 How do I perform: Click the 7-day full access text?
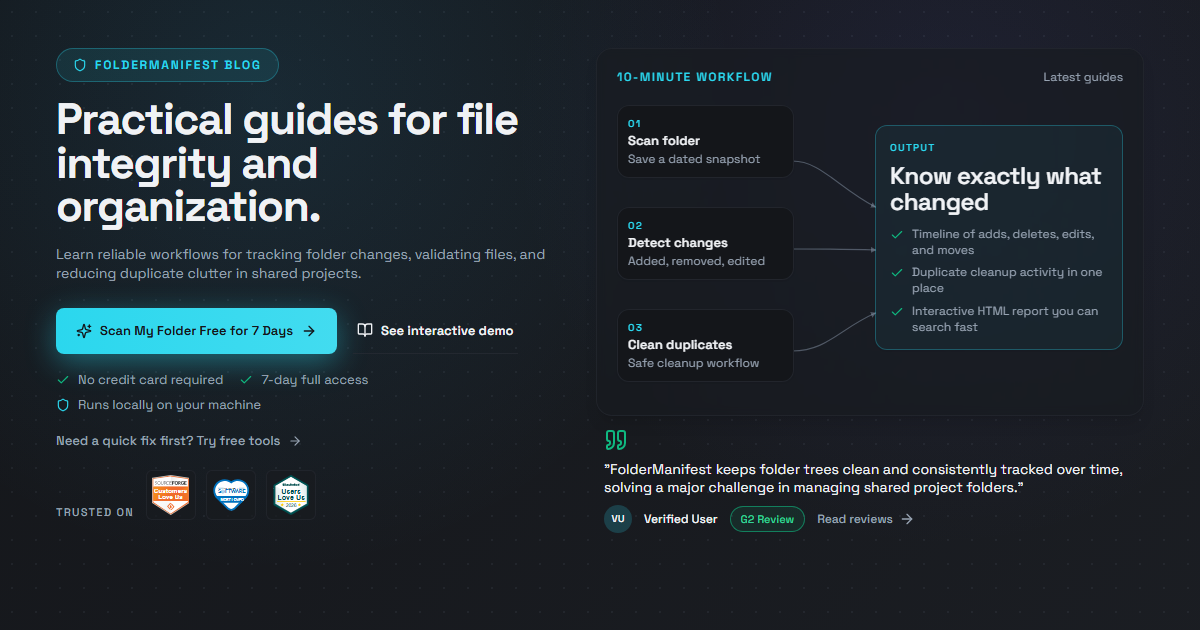pos(314,380)
